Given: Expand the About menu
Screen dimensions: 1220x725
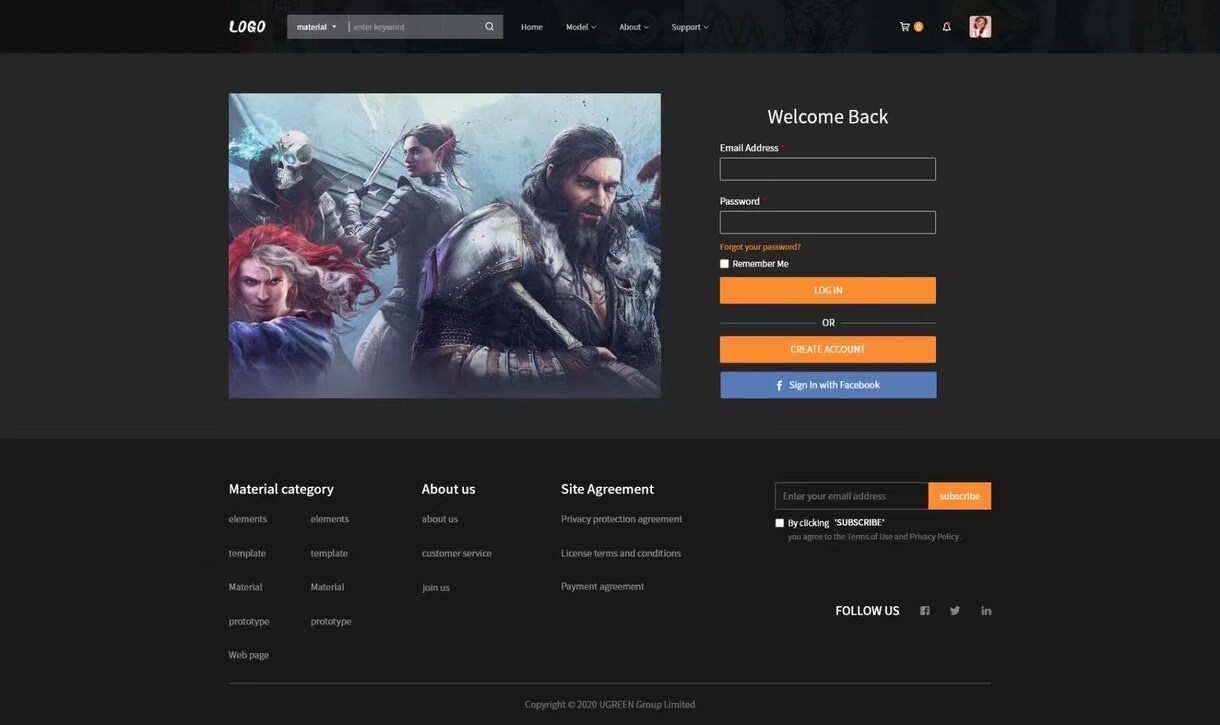Looking at the screenshot, I should [634, 27].
